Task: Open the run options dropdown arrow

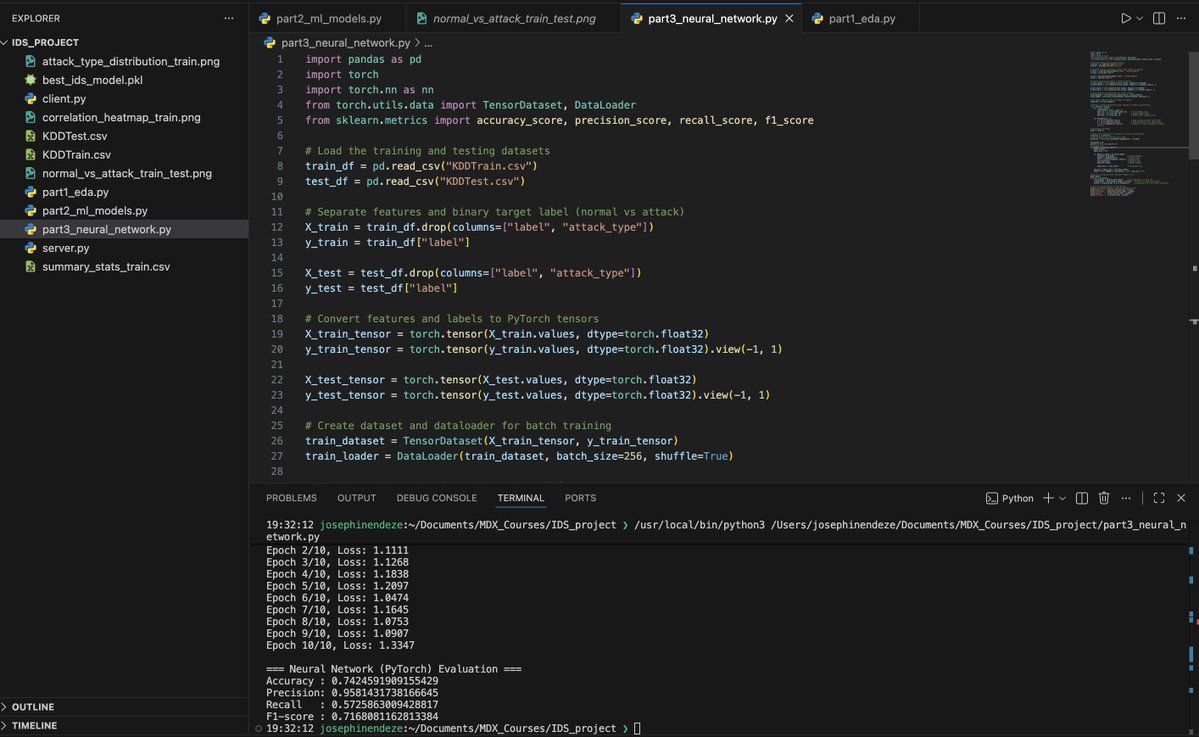Action: [x=1139, y=18]
